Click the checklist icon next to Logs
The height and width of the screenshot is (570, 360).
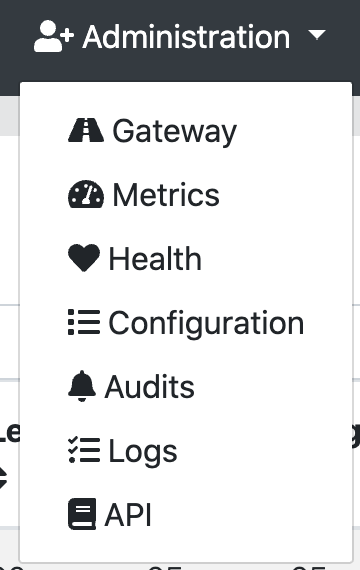[x=84, y=450]
